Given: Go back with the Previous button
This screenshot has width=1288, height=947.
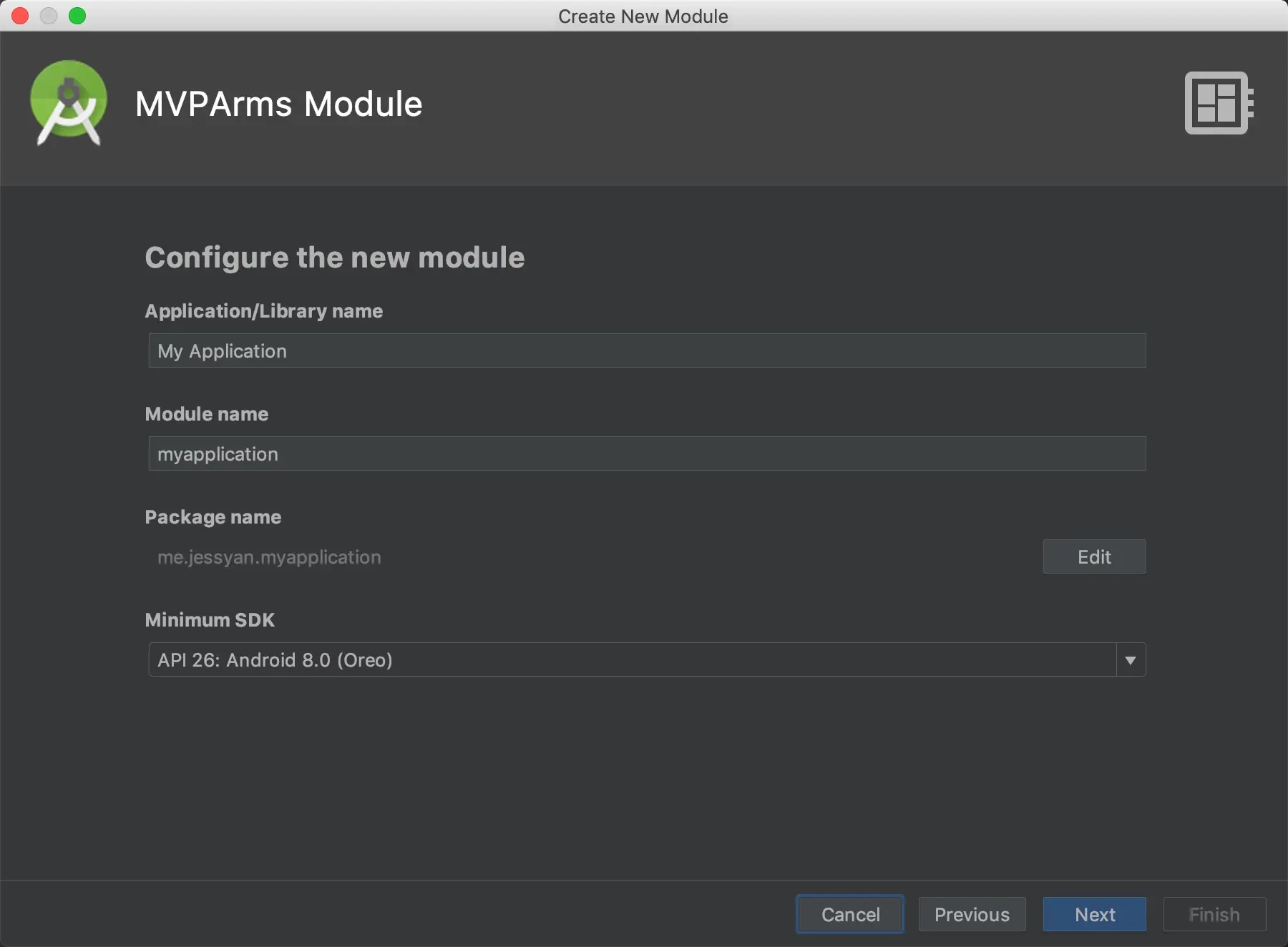Looking at the screenshot, I should [972, 914].
